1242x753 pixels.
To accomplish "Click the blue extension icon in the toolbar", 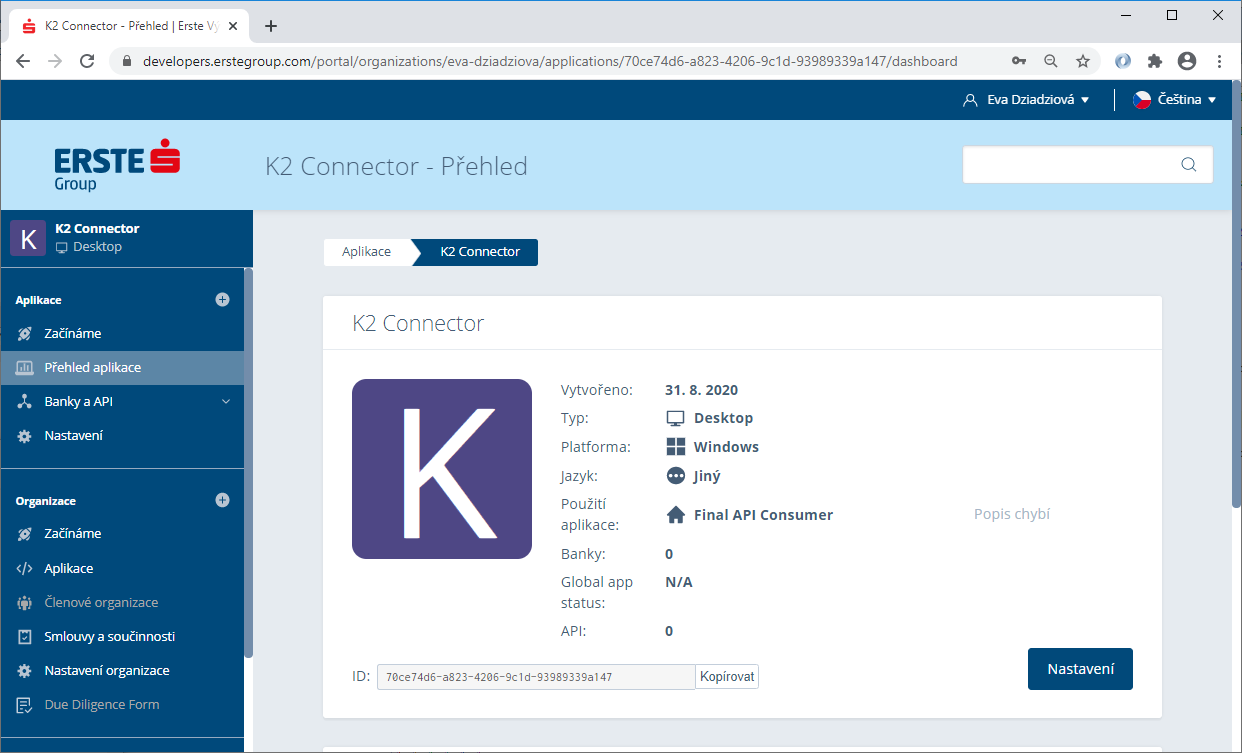I will pos(1123,61).
